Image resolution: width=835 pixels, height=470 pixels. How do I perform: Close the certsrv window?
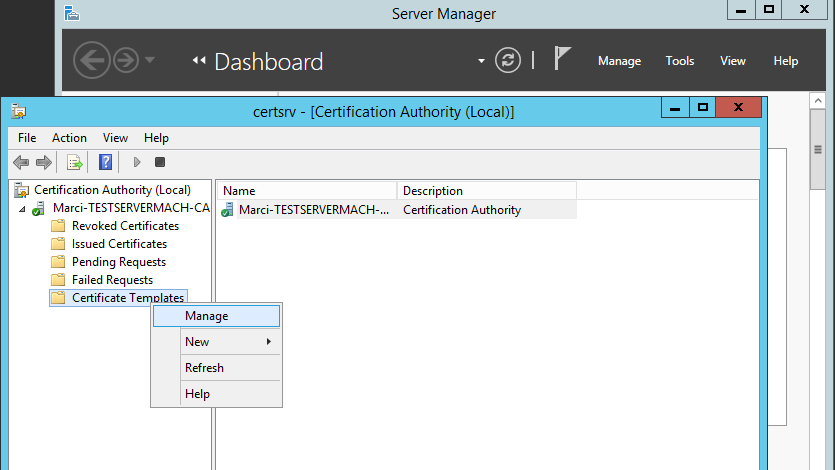[x=739, y=108]
